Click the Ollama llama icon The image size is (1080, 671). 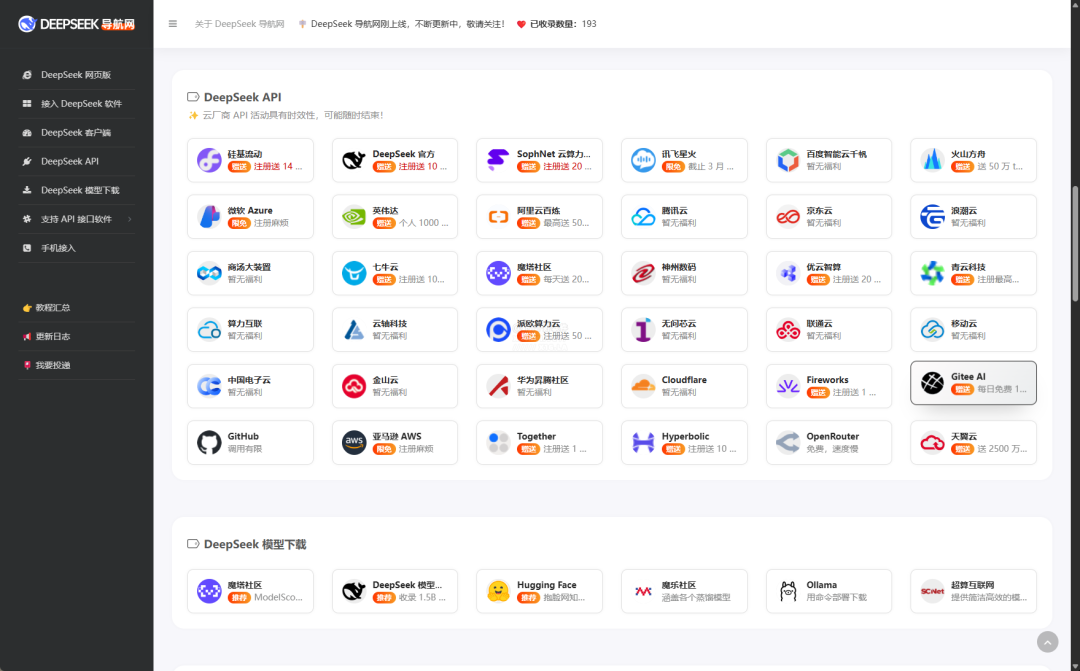click(x=788, y=591)
